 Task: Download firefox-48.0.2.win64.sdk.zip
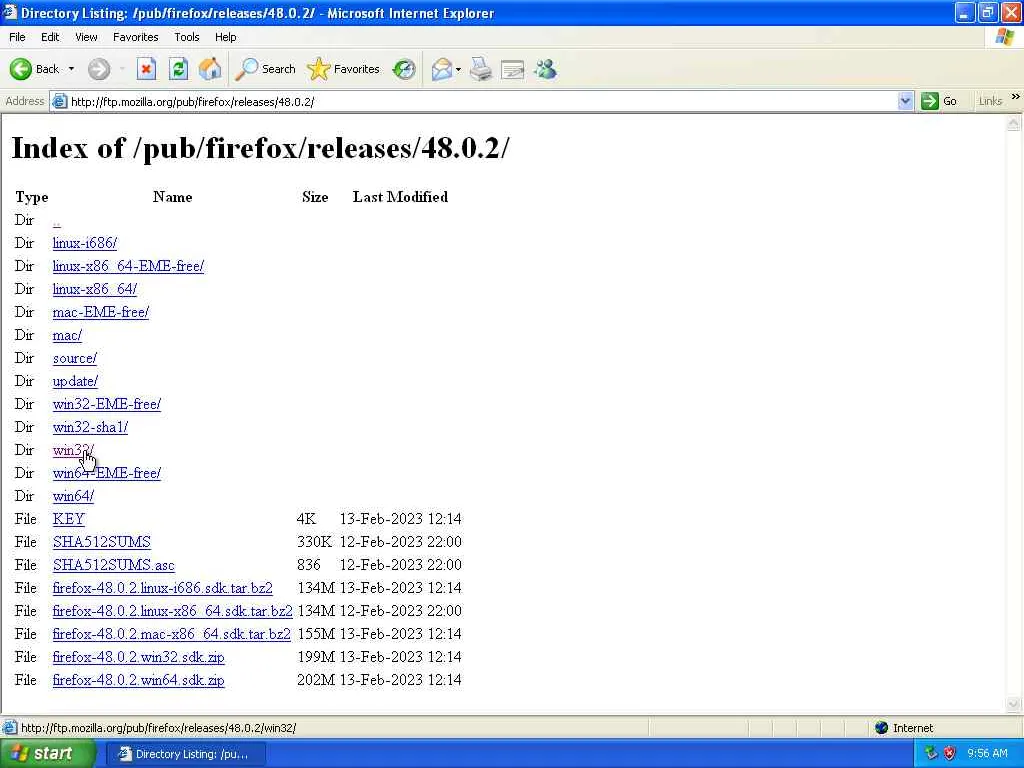pyautogui.click(x=138, y=680)
